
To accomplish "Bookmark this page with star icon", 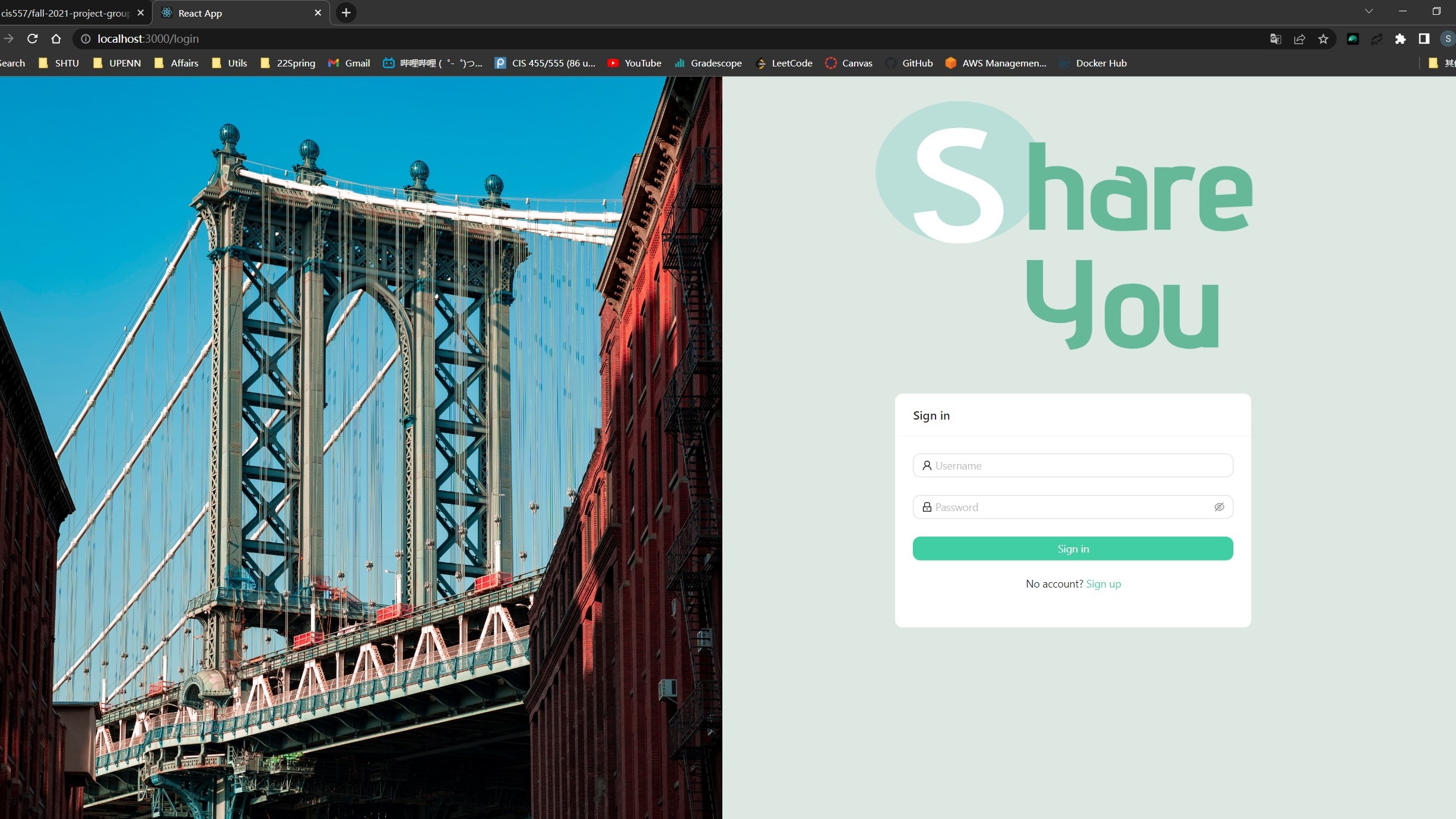I will click(1323, 39).
